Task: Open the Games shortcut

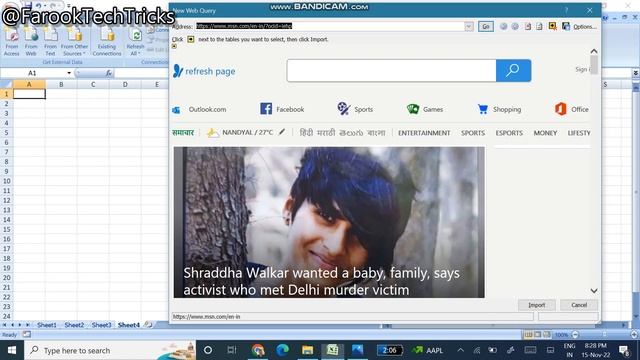Action: click(425, 109)
